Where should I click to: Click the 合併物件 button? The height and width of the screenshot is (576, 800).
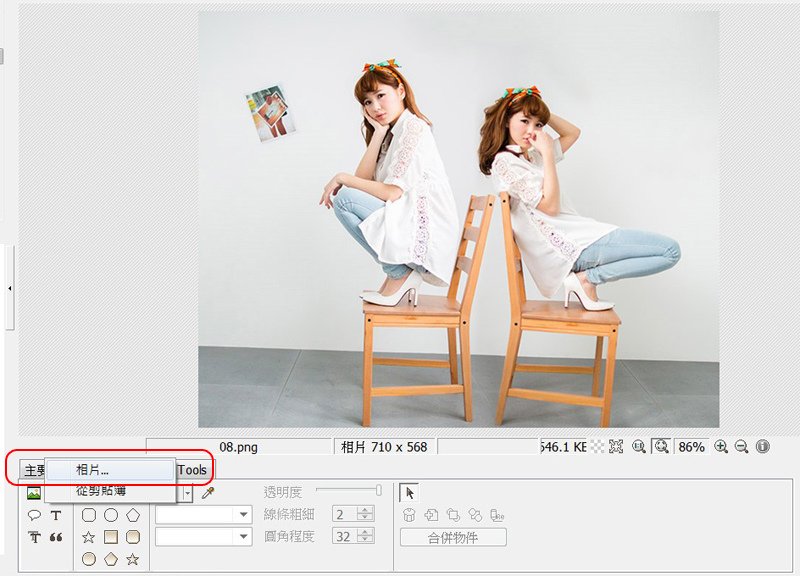[453, 537]
